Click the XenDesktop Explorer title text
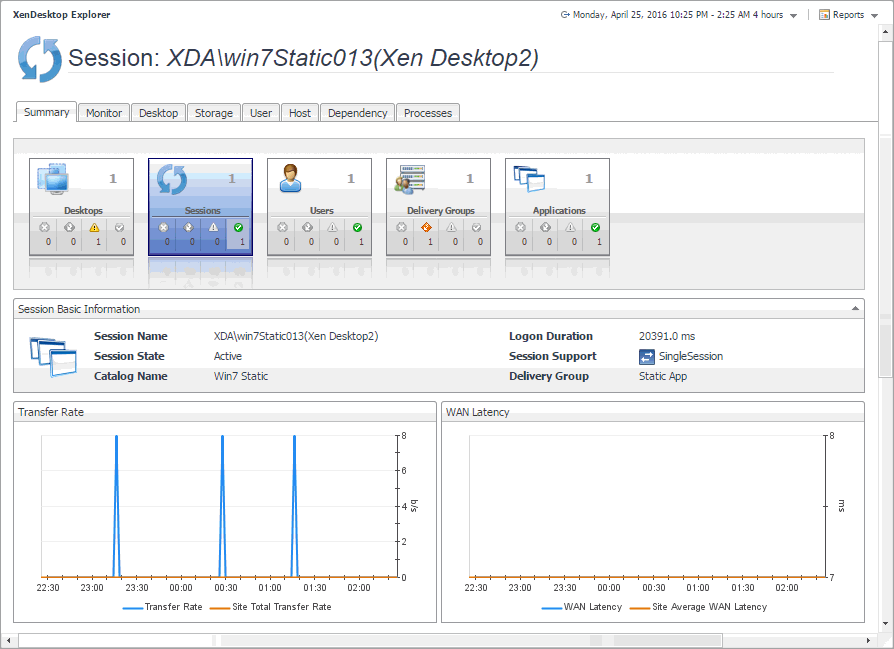 (x=62, y=15)
